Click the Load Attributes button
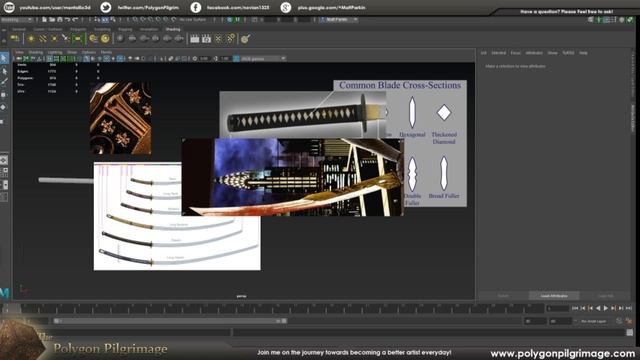Screen dimensions: 640x360 point(554,296)
